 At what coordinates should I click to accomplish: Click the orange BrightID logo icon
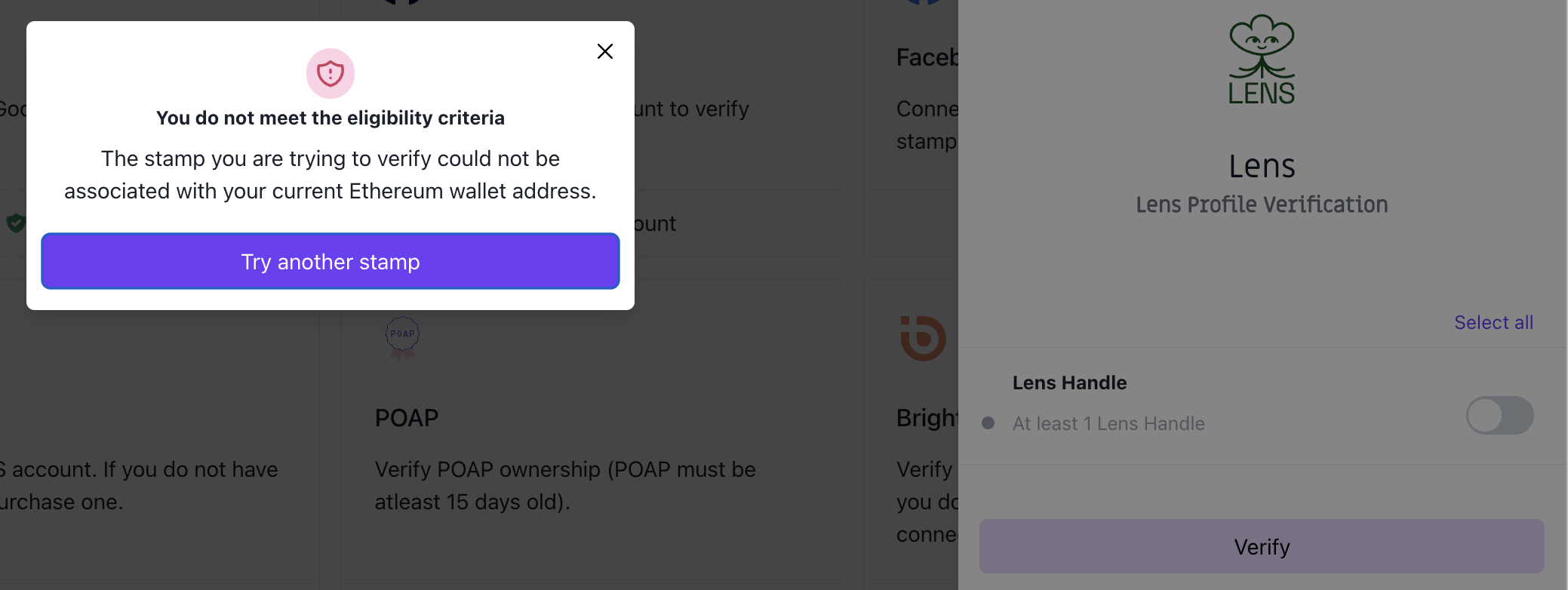coord(921,339)
